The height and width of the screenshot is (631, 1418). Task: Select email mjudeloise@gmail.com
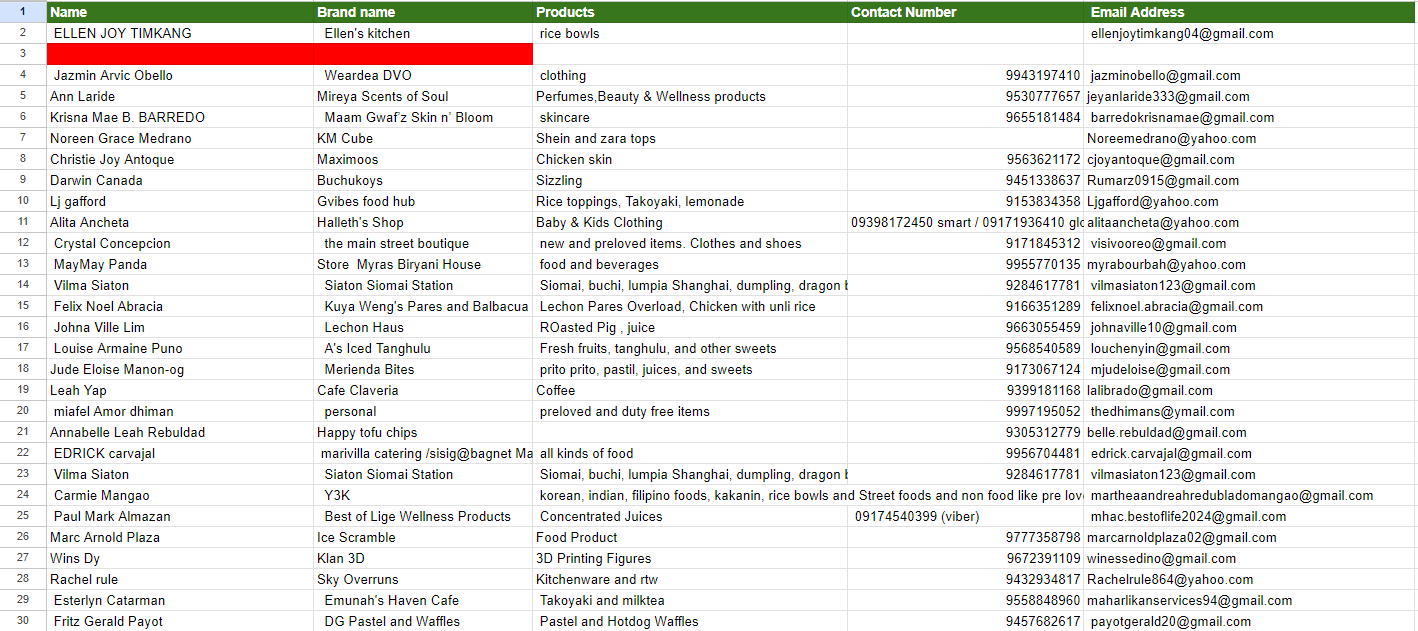[x=1251, y=369]
